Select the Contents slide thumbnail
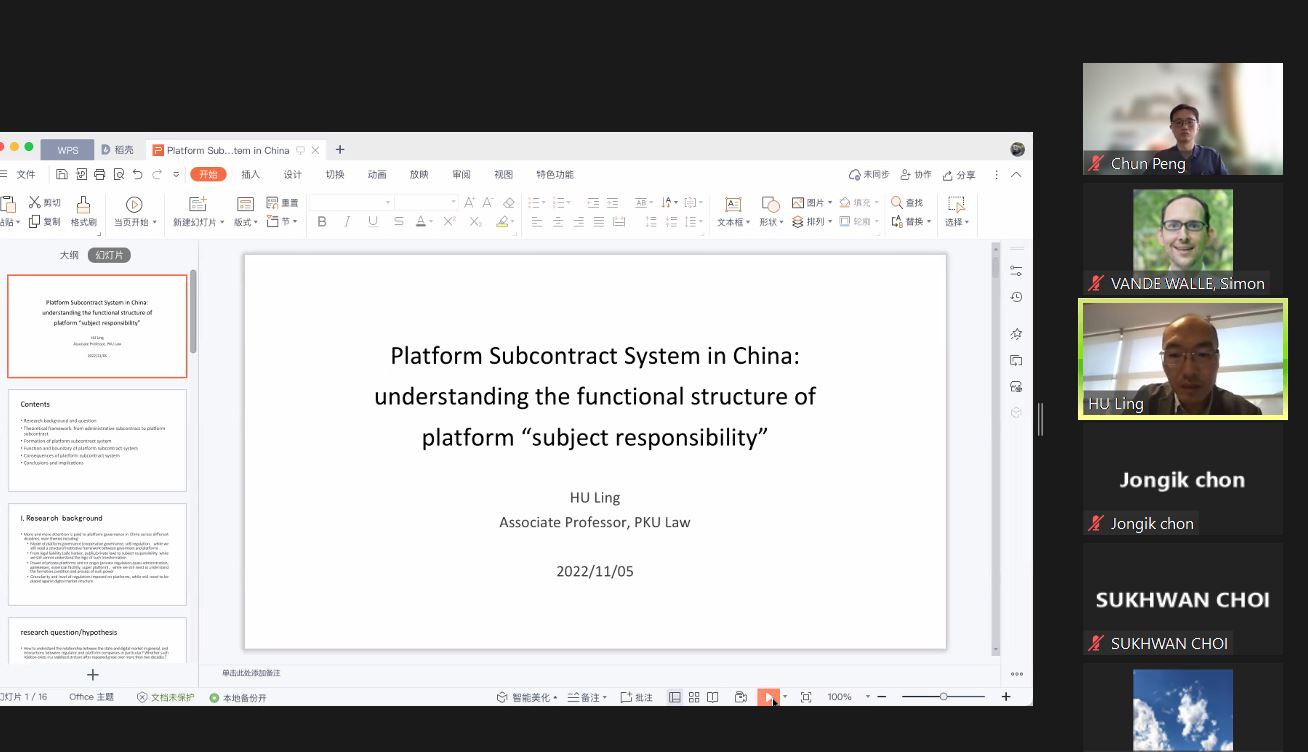This screenshot has height=752, width=1308. (x=97, y=440)
